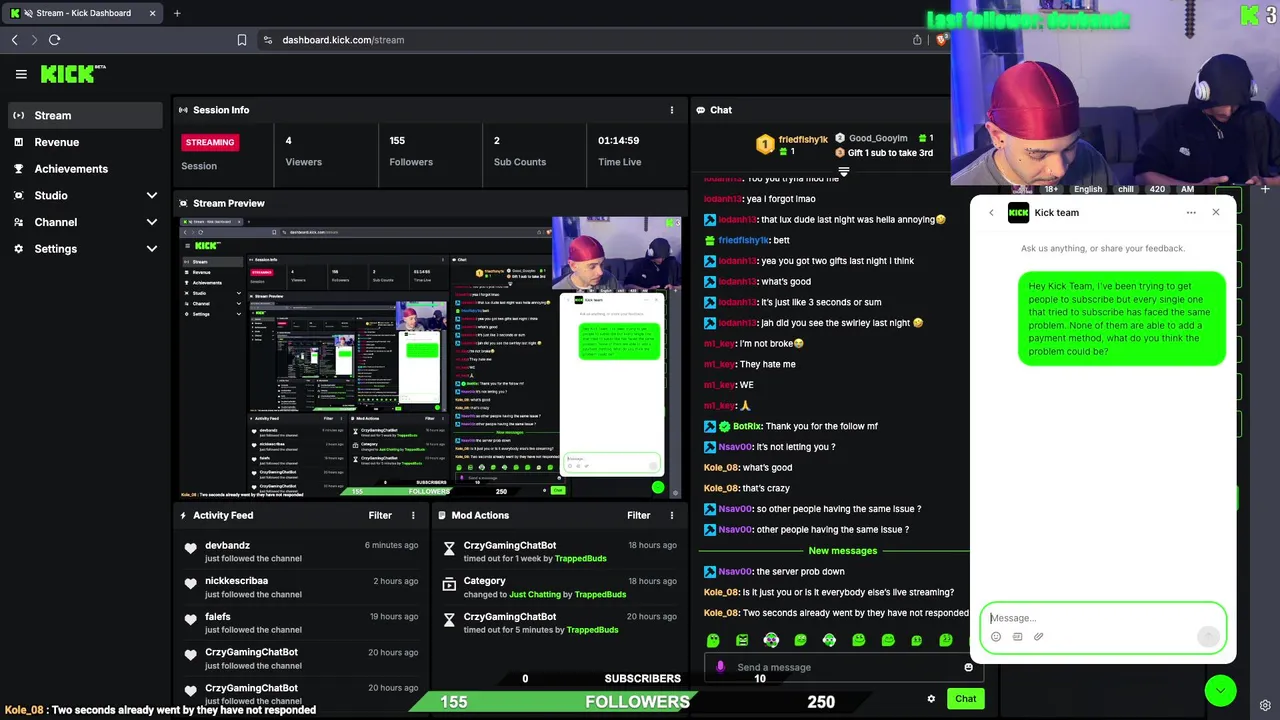This screenshot has width=1280, height=720.
Task: Bookmark this page using the bookmark icon
Action: 242,40
